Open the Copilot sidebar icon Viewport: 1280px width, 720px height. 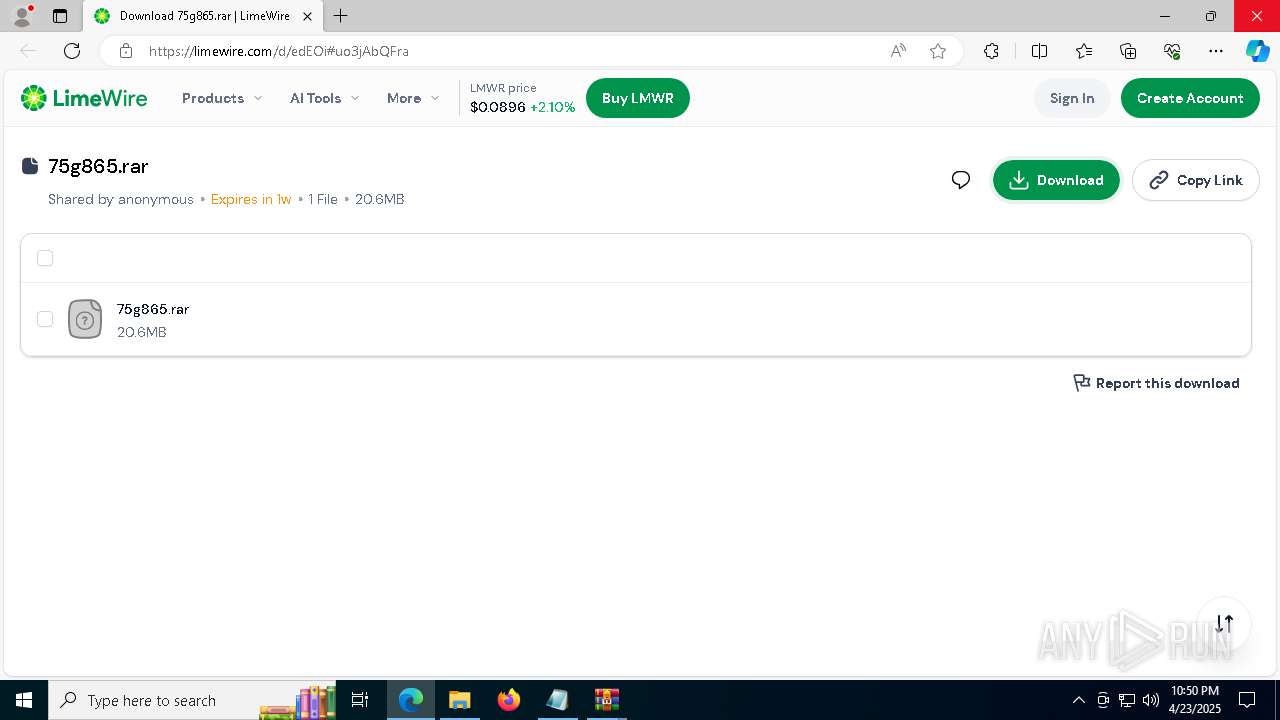[1257, 51]
